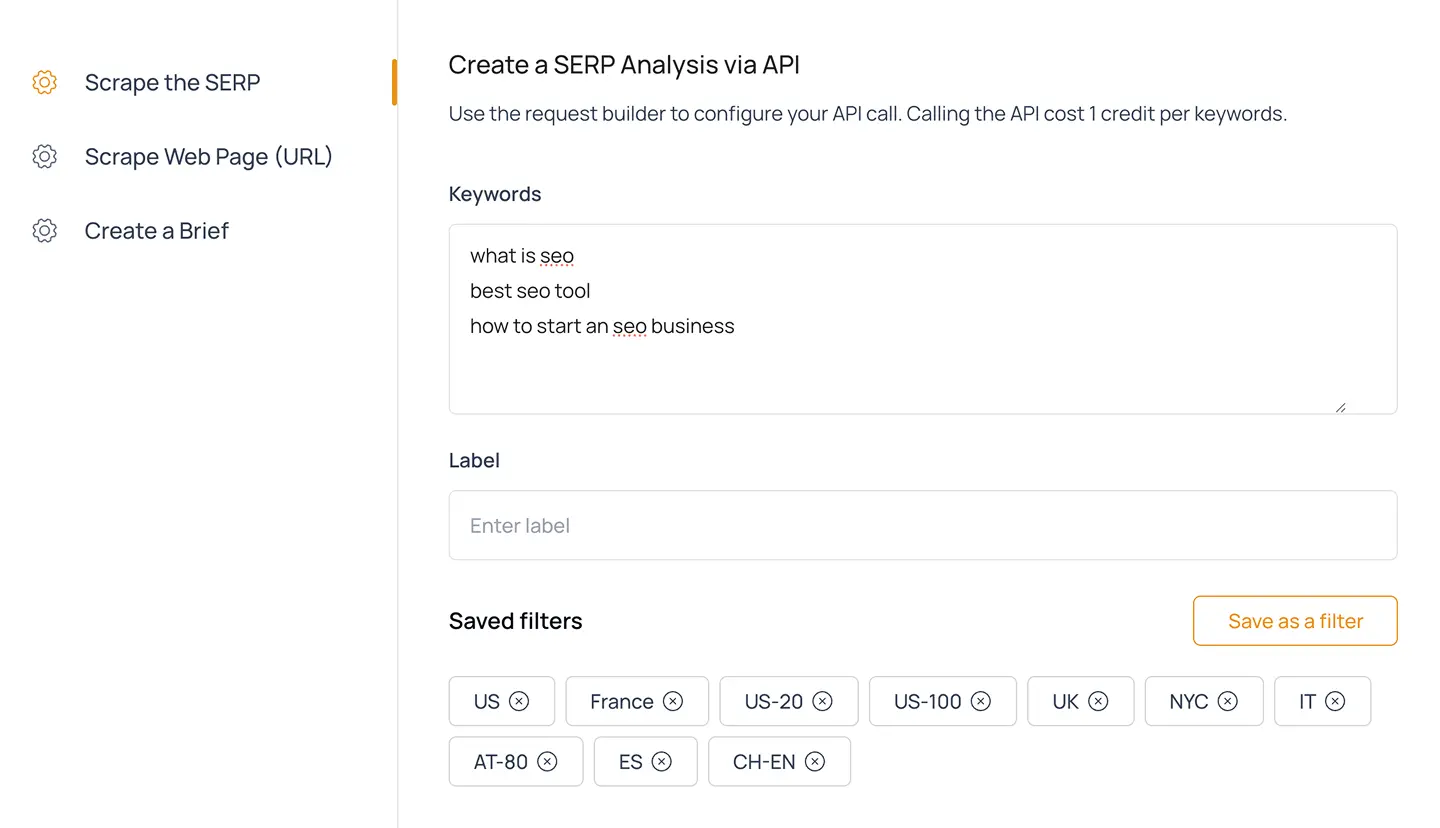Click the gear icon beside Create a Brief
The image size is (1440, 828).
pos(44,231)
